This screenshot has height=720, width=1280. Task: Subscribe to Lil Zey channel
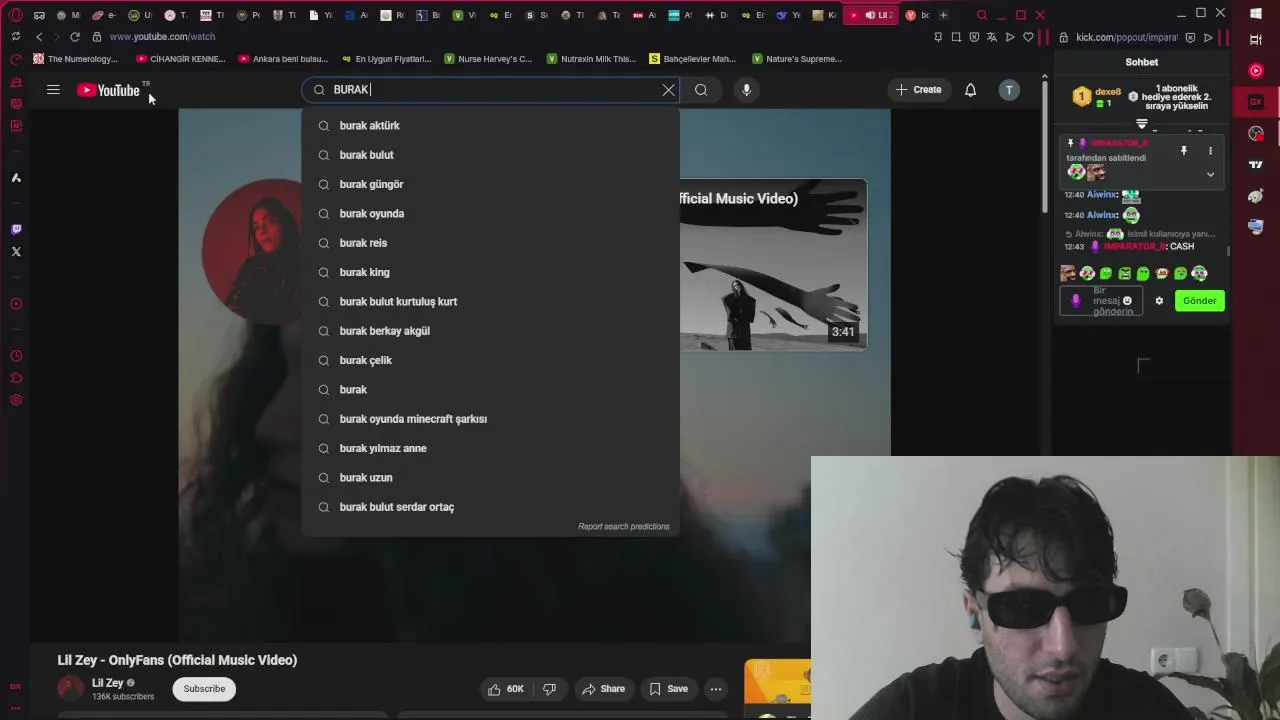pos(204,689)
